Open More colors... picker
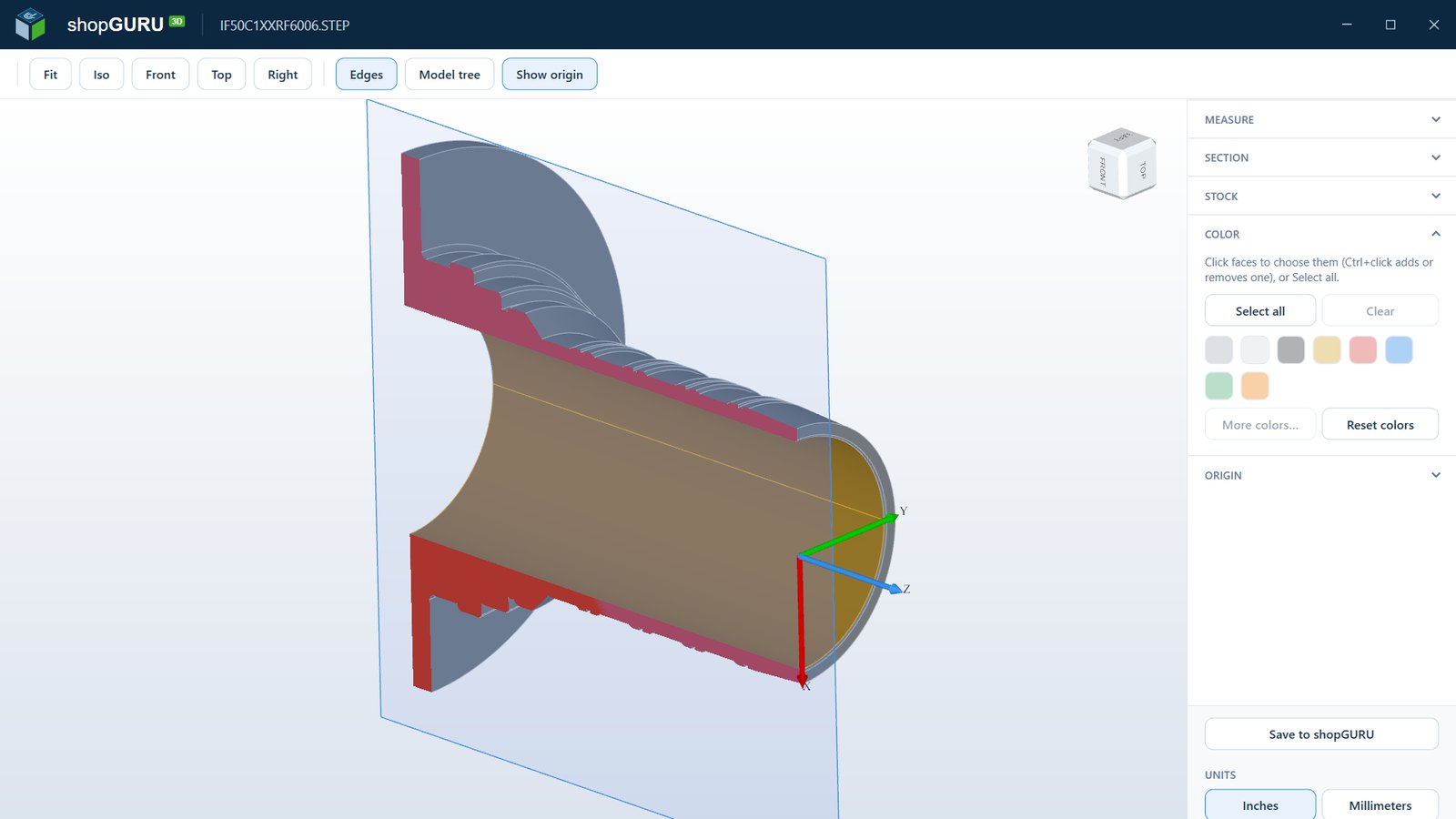1456x819 pixels. coord(1260,424)
